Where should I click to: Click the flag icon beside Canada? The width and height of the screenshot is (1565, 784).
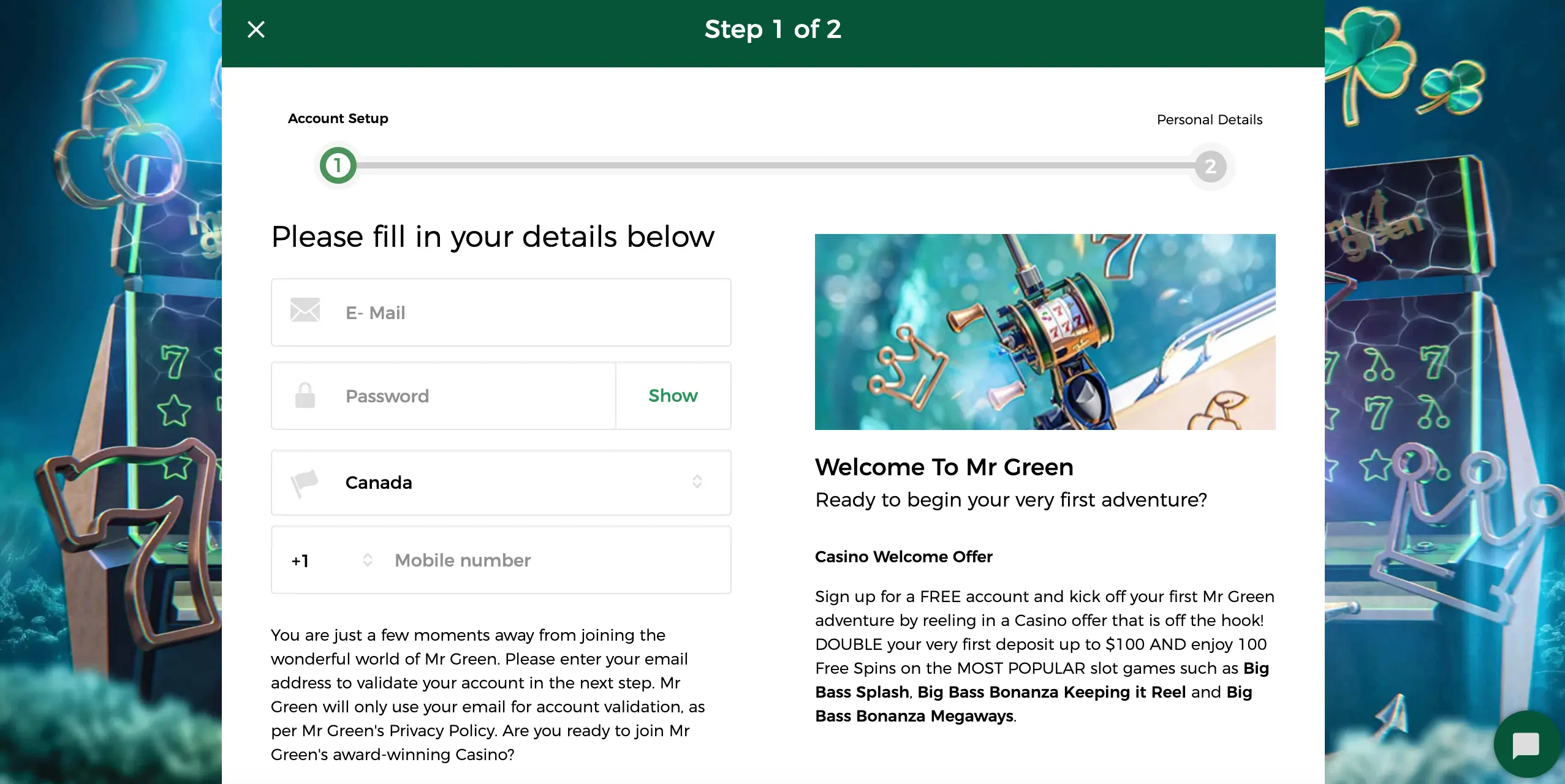(305, 483)
